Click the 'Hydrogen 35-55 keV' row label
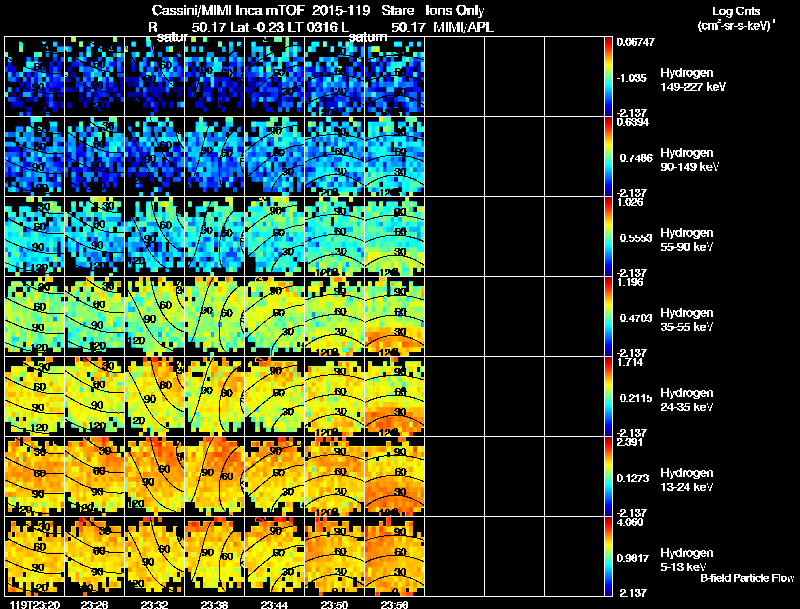Image resolution: width=800 pixels, height=609 pixels. click(x=687, y=320)
